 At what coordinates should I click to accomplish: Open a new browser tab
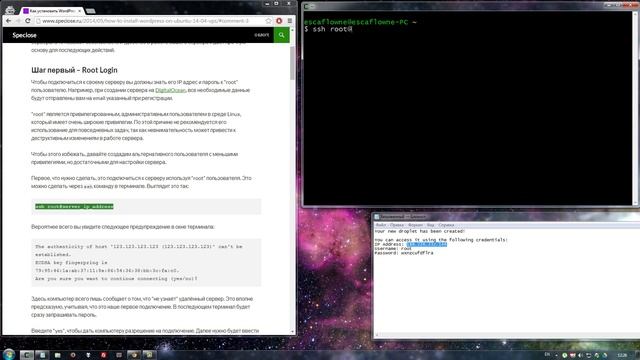point(91,11)
